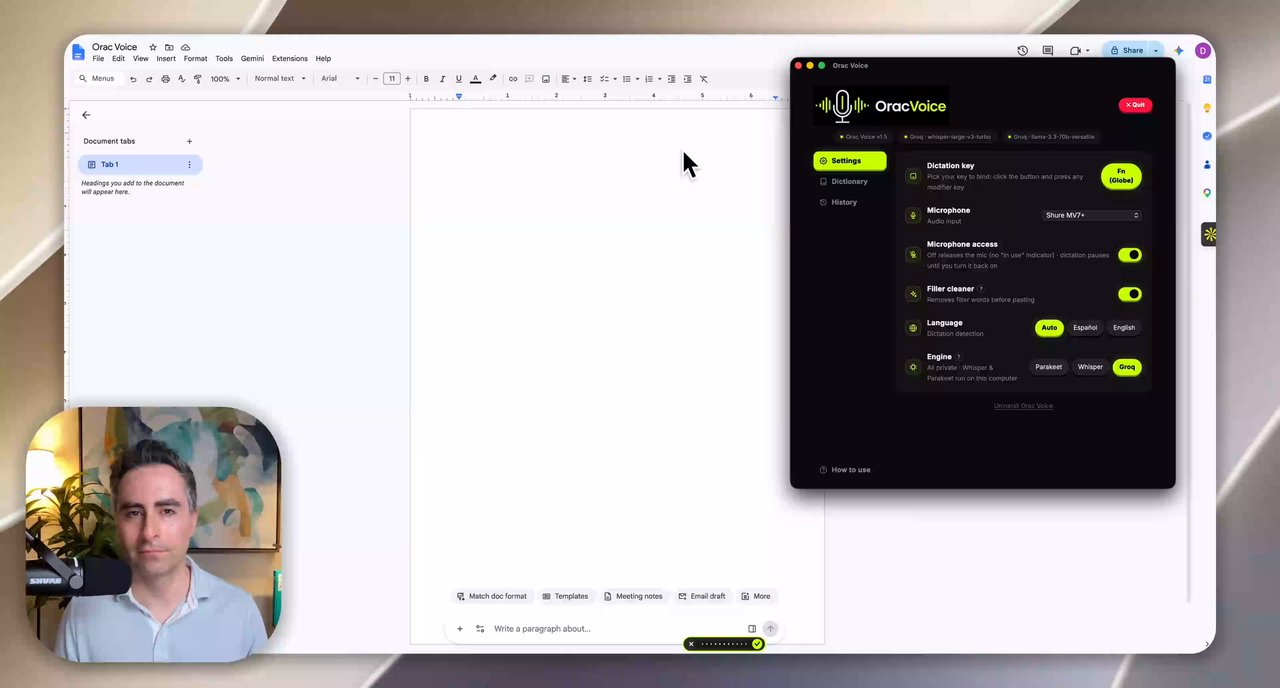1280x688 pixels.
Task: Open Tab 1 three-dot options
Action: [189, 164]
